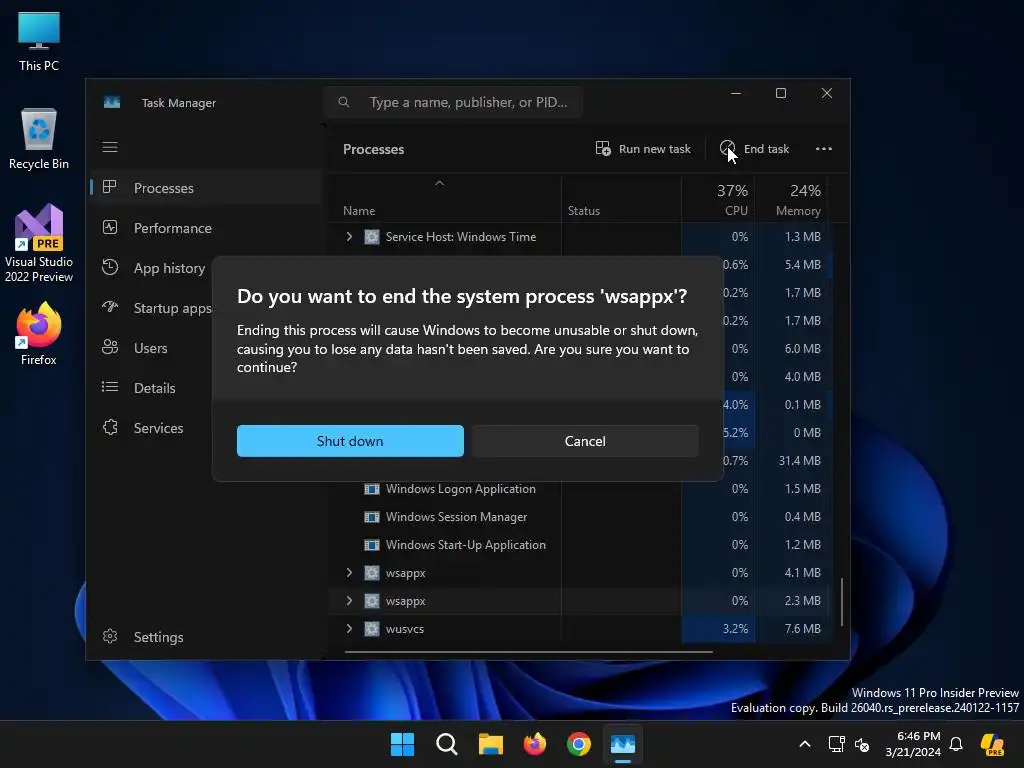Cancel the end process dialog
The height and width of the screenshot is (768, 1024).
point(585,441)
